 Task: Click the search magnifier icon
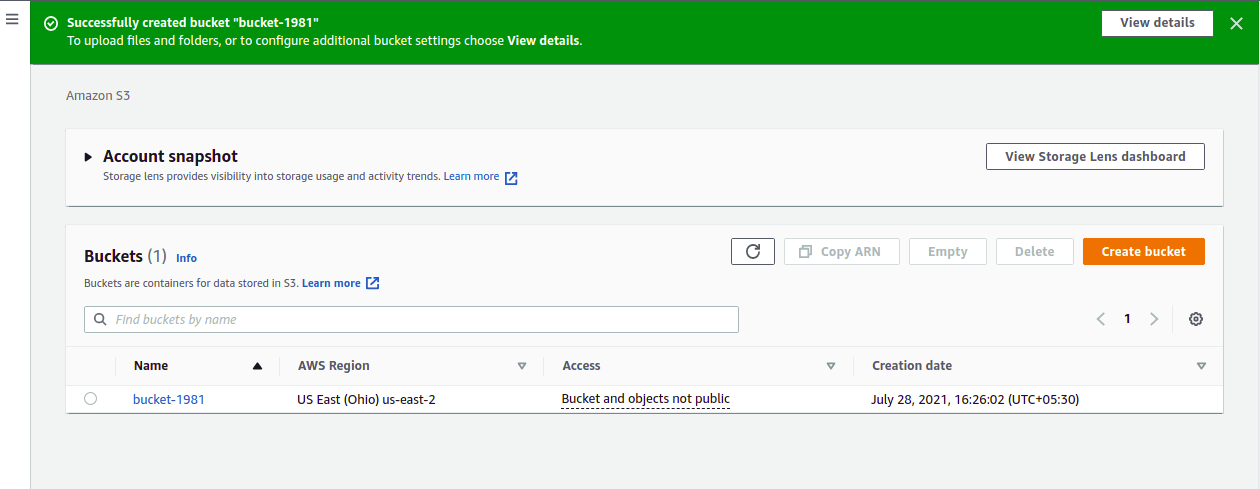tap(99, 319)
